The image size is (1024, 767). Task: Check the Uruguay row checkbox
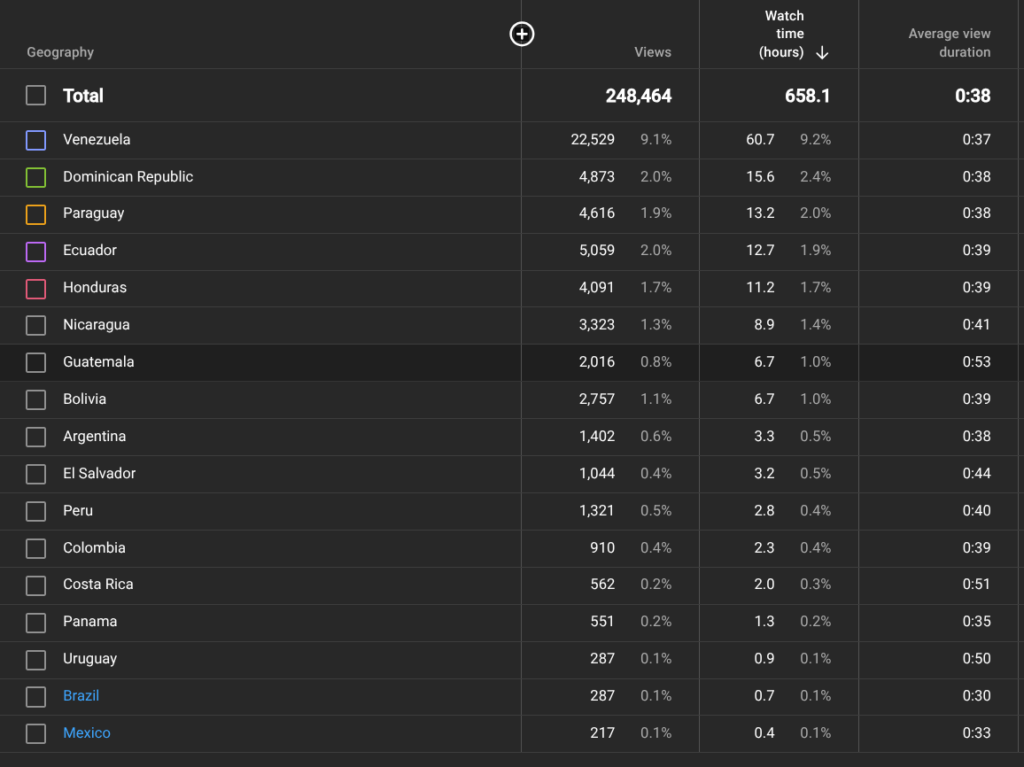click(x=36, y=659)
